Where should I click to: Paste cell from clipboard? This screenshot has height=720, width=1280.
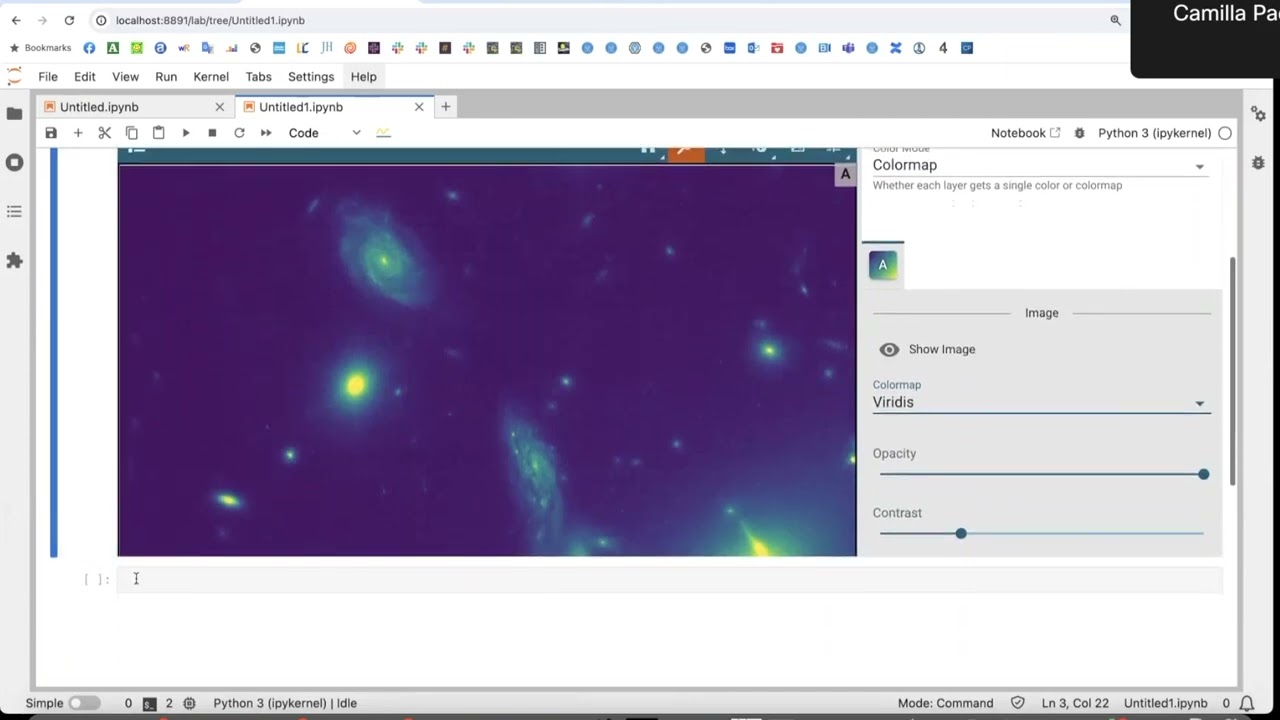[x=158, y=133]
